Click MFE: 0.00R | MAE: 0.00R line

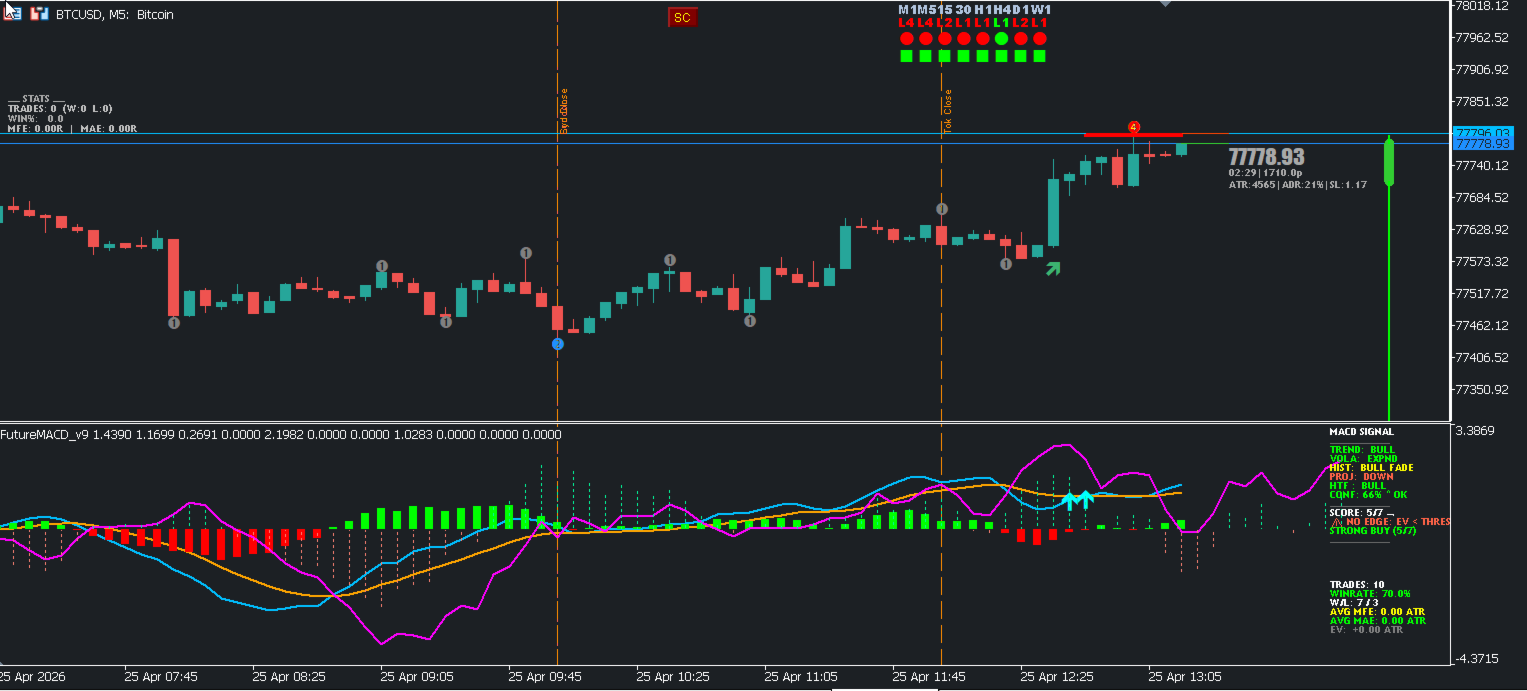click(72, 128)
